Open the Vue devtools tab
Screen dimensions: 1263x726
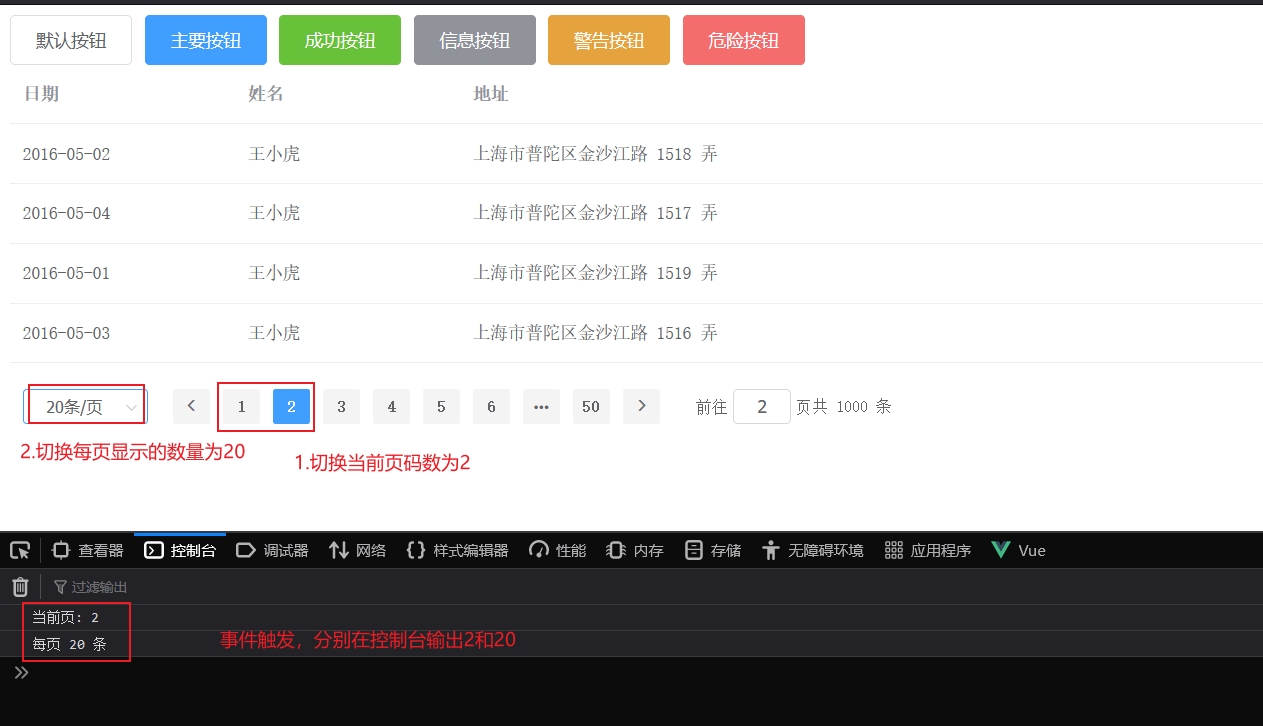coord(1018,550)
